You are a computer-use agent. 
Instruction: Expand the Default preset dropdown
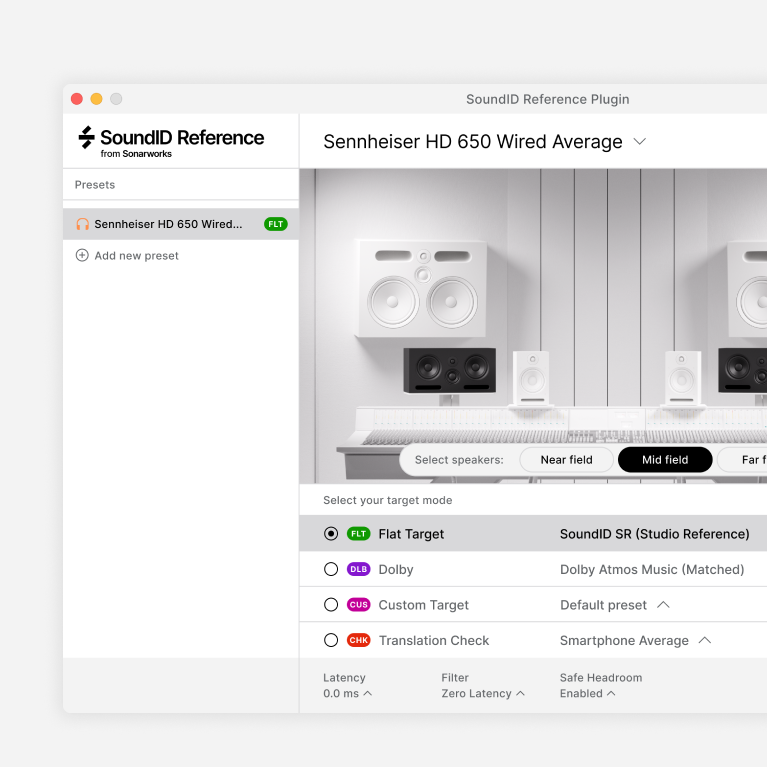pyautogui.click(x=662, y=605)
